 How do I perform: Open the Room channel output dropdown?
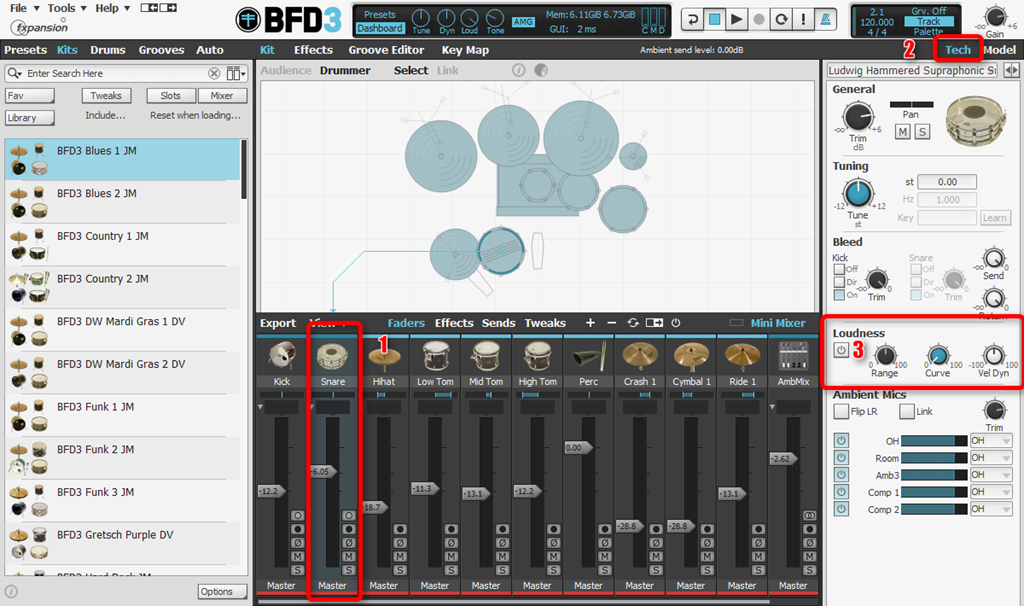coord(990,458)
